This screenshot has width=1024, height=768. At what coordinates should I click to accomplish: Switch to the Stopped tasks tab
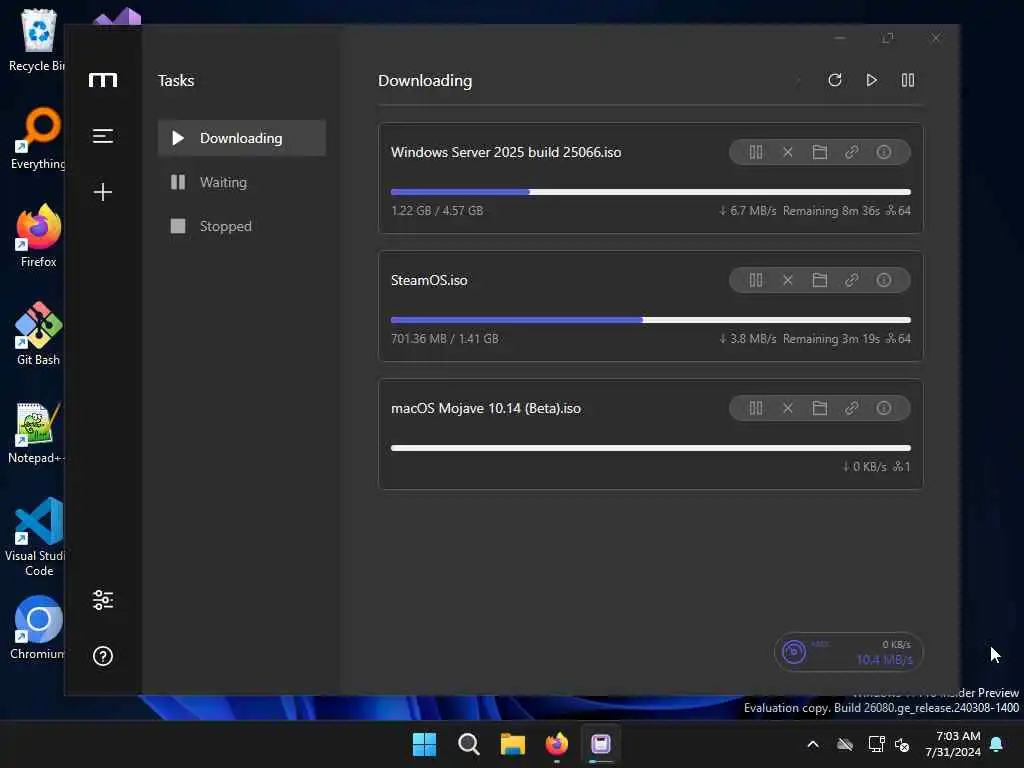(x=242, y=226)
